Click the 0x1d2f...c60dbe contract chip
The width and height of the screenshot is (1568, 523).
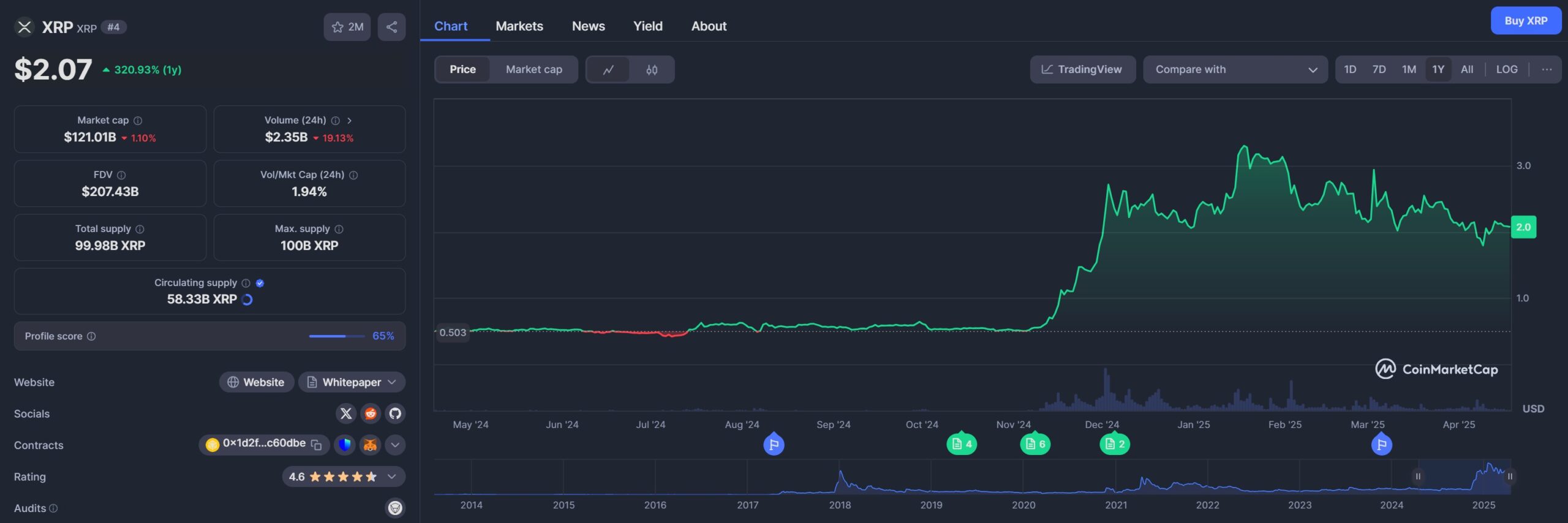coord(264,444)
